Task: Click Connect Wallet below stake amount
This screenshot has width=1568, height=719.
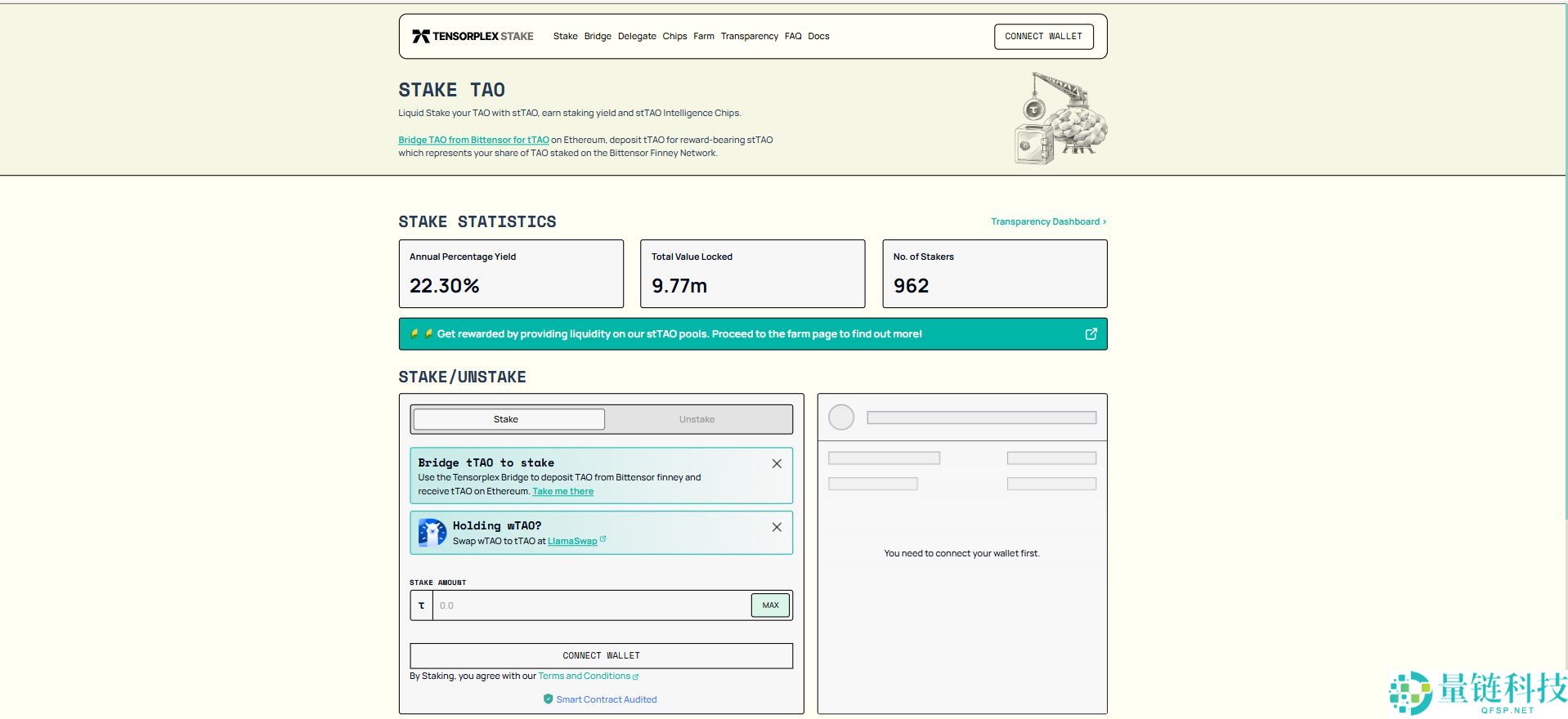Action: (601, 656)
